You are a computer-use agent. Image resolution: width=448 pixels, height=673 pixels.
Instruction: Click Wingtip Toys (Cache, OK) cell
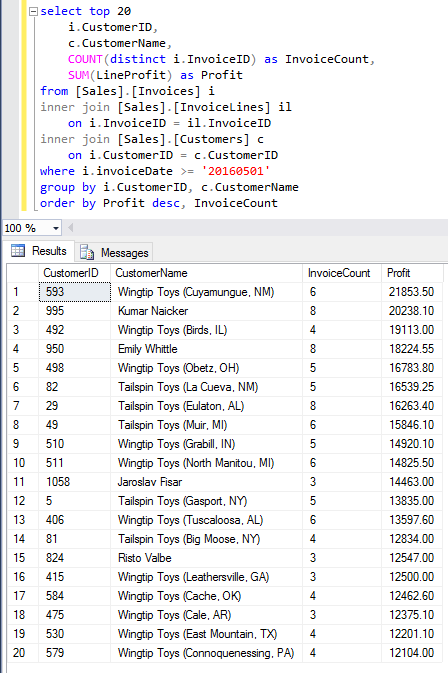pyautogui.click(x=207, y=596)
